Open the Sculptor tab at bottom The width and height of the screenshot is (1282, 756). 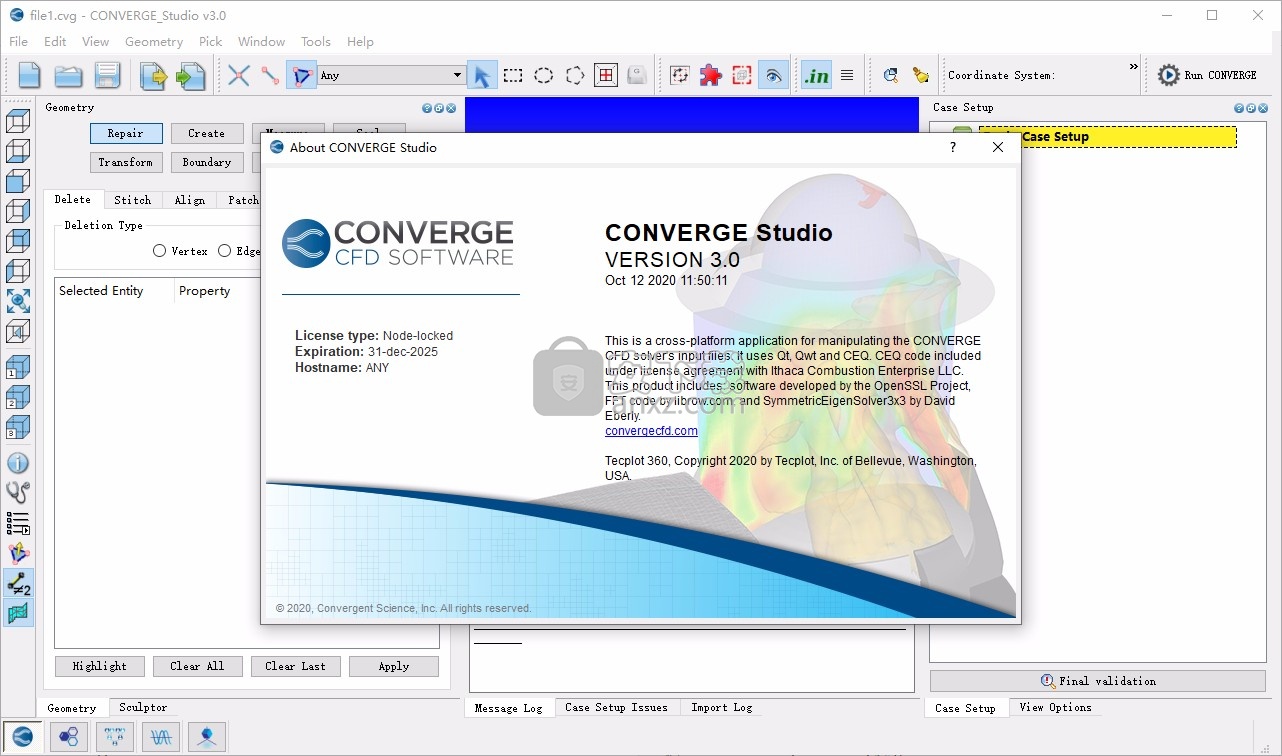[143, 707]
